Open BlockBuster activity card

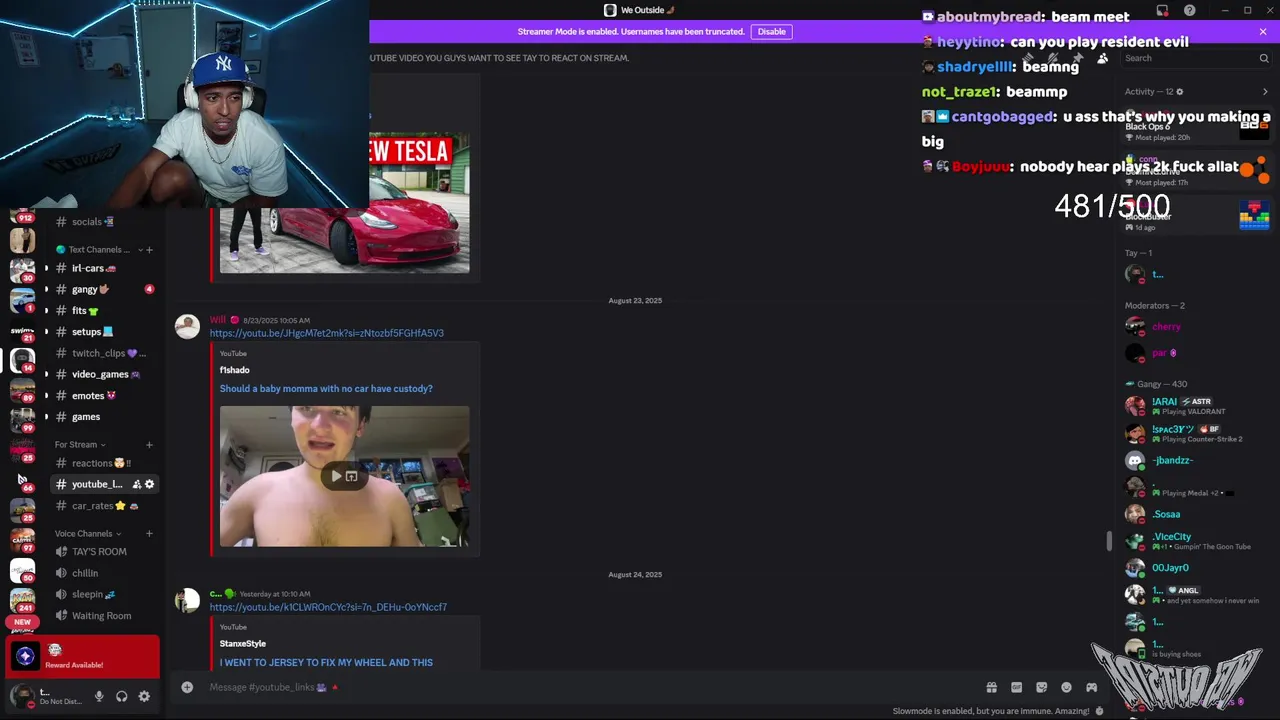(x=1196, y=216)
